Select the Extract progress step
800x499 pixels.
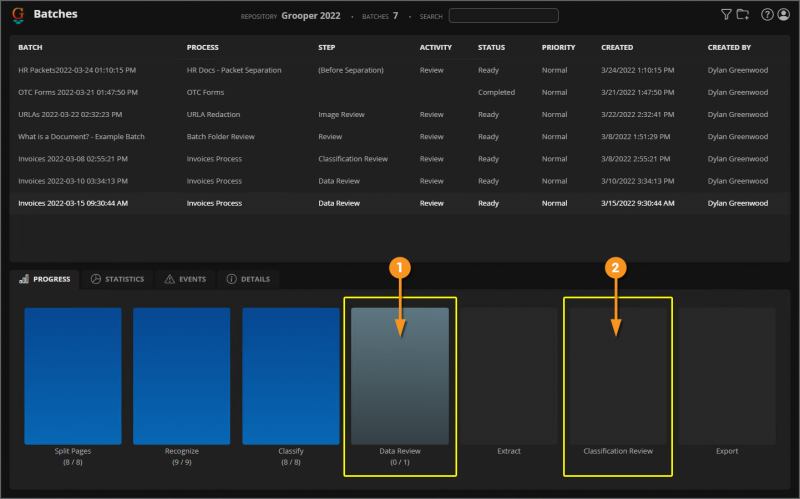(509, 376)
